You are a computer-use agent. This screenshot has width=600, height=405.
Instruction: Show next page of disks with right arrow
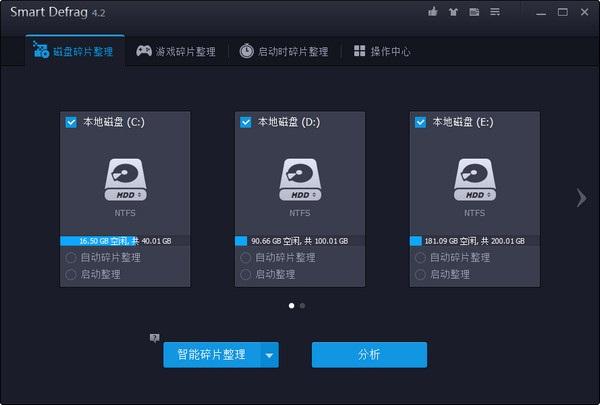pyautogui.click(x=582, y=198)
